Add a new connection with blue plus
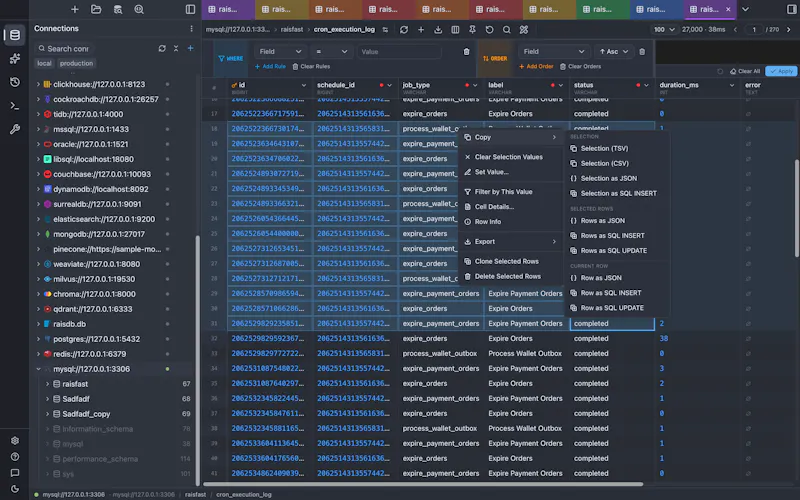Screen dimensions: 800x500 (x=190, y=48)
